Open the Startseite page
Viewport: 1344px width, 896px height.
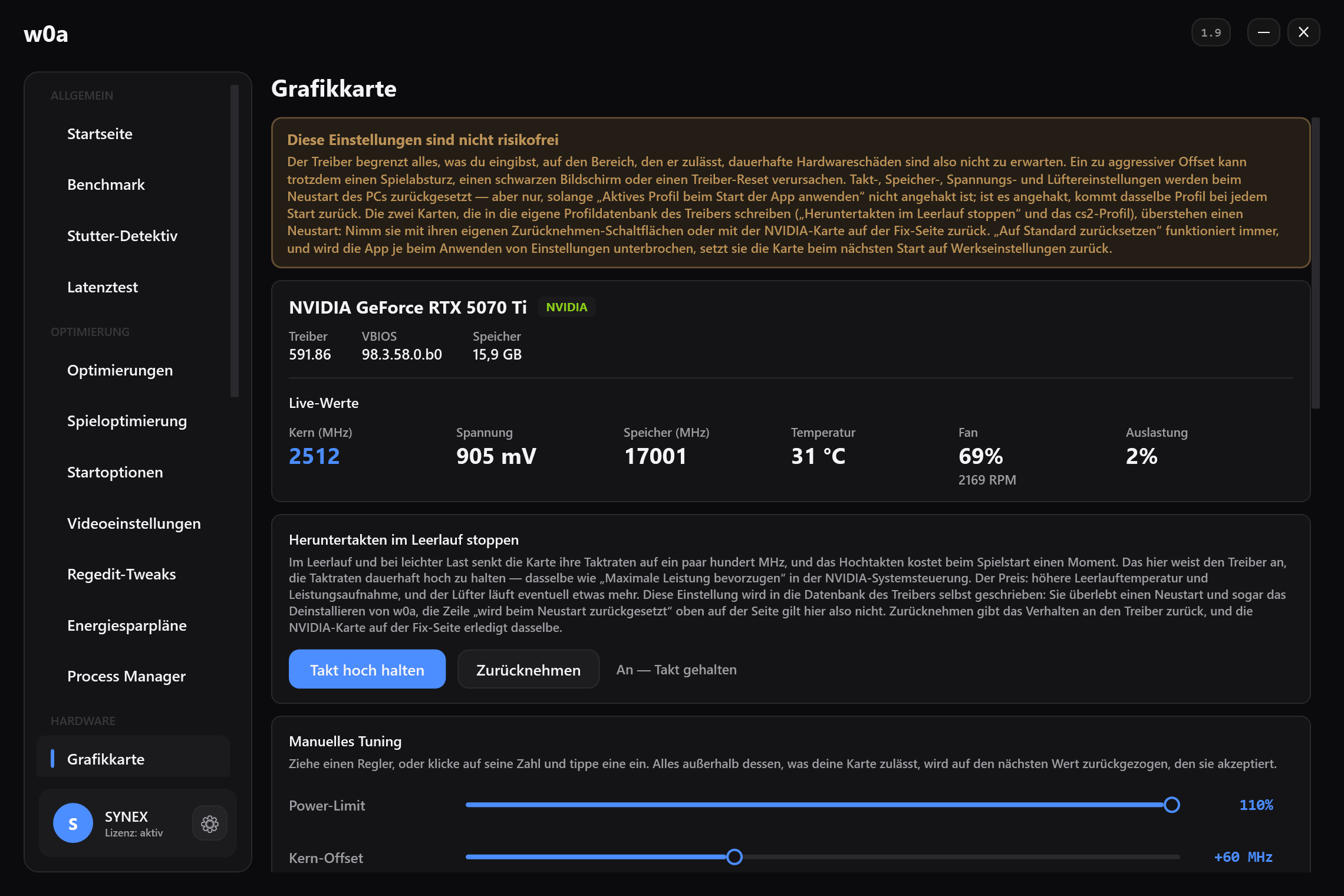pyautogui.click(x=133, y=134)
